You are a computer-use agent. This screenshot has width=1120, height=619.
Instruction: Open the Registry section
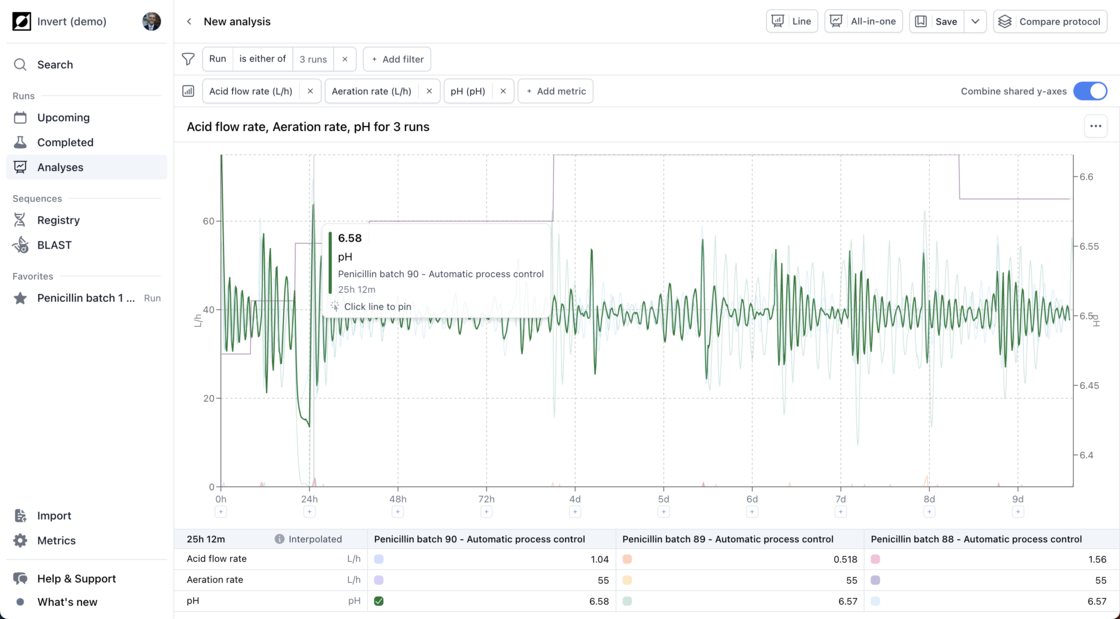(x=58, y=220)
